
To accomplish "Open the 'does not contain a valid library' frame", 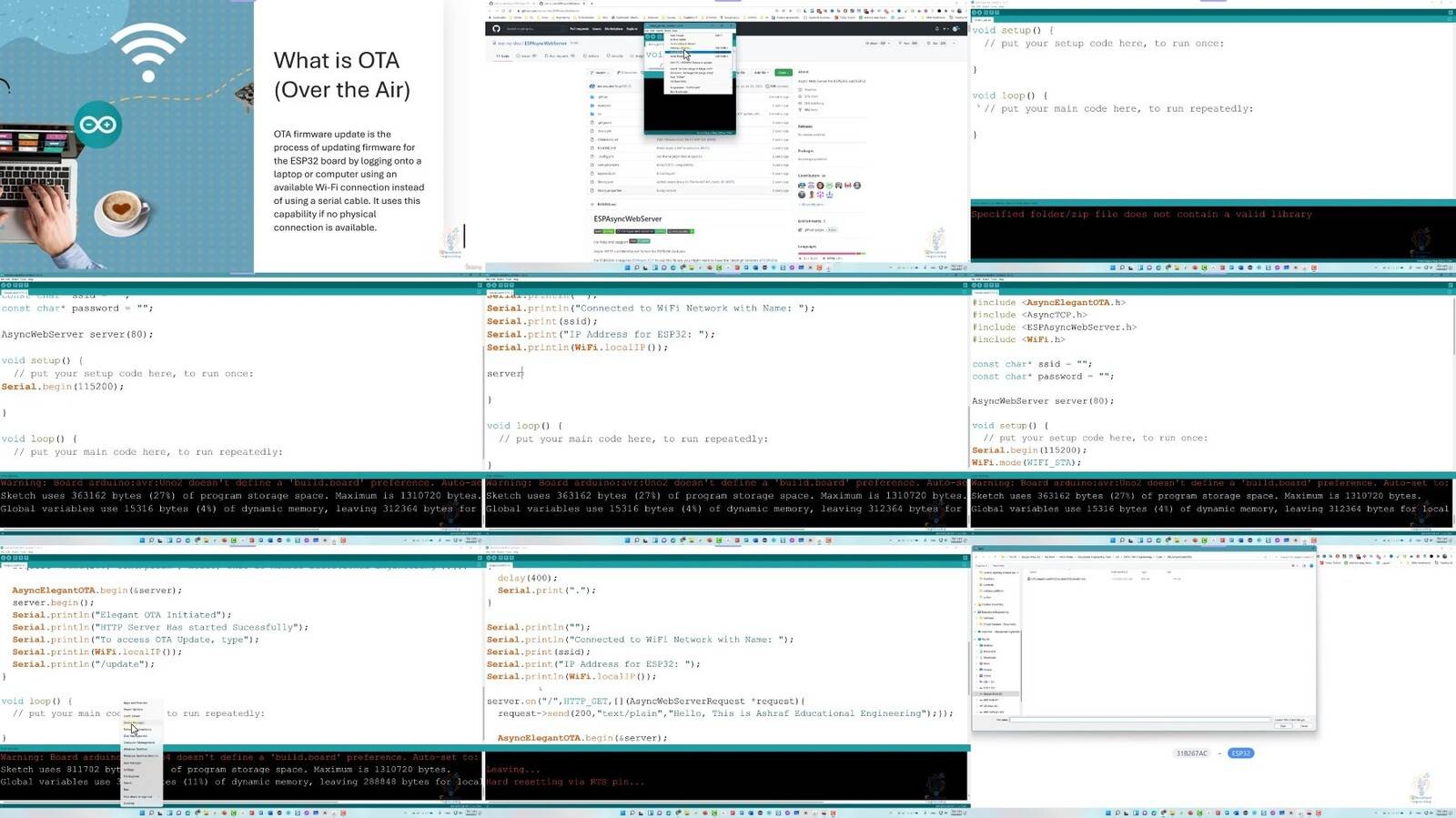I will 1213,136.
